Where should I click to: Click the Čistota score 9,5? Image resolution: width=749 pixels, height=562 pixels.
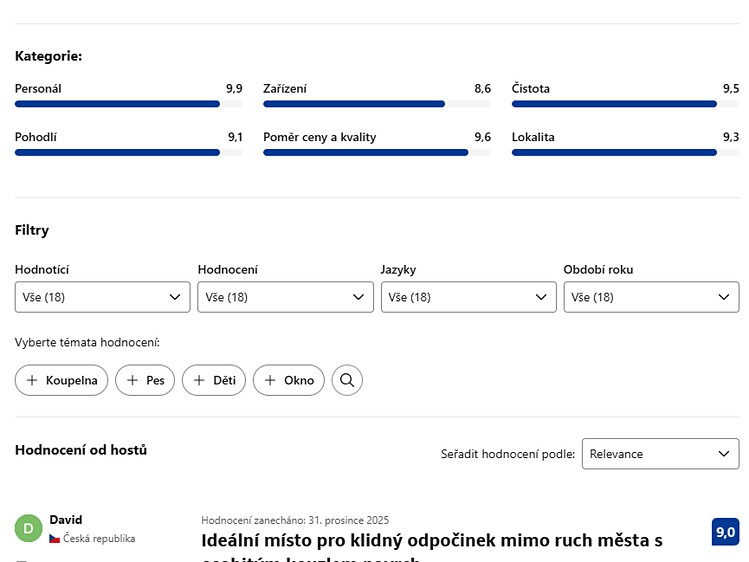click(x=731, y=89)
